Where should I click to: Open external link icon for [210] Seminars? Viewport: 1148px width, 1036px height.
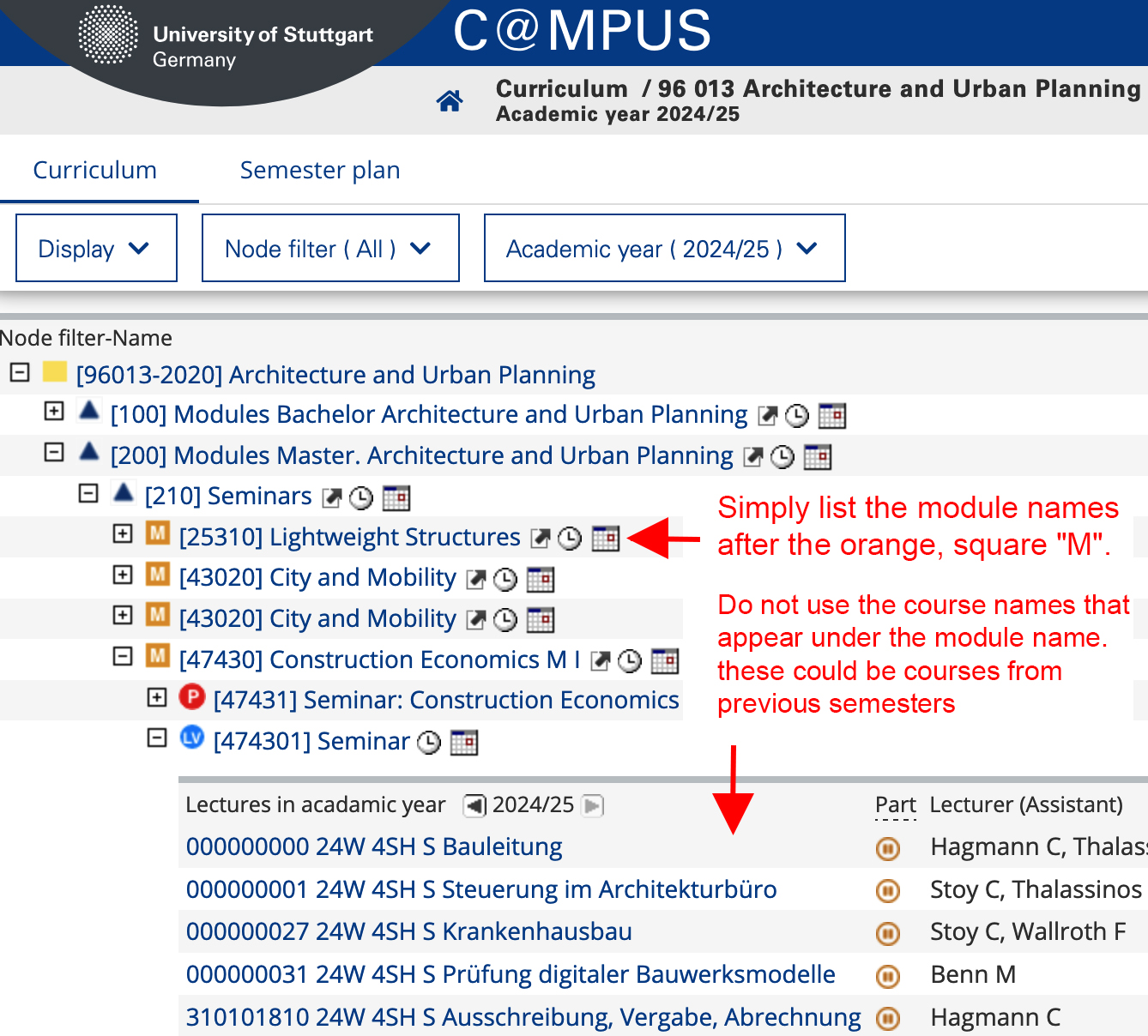pos(332,498)
